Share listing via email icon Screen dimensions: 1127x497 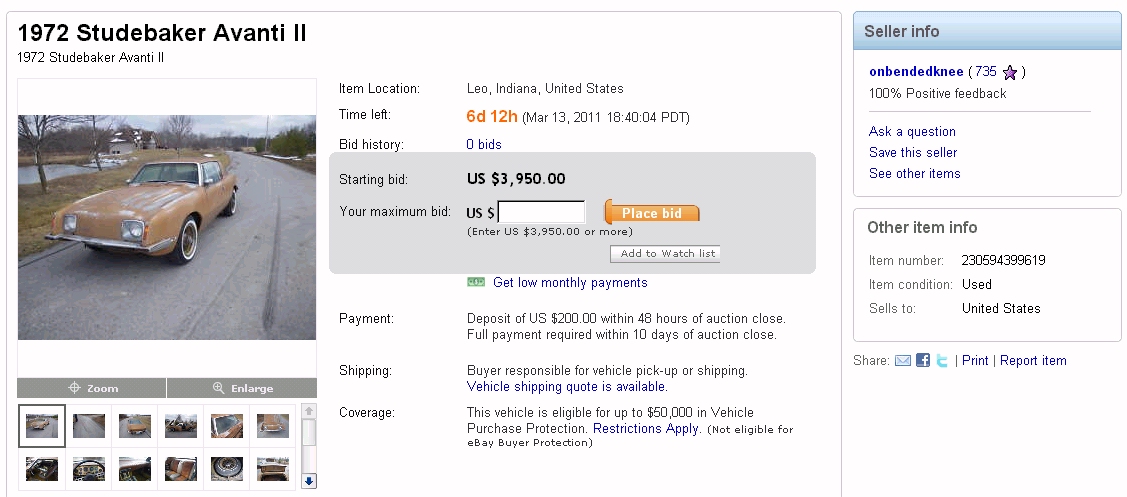(x=902, y=361)
